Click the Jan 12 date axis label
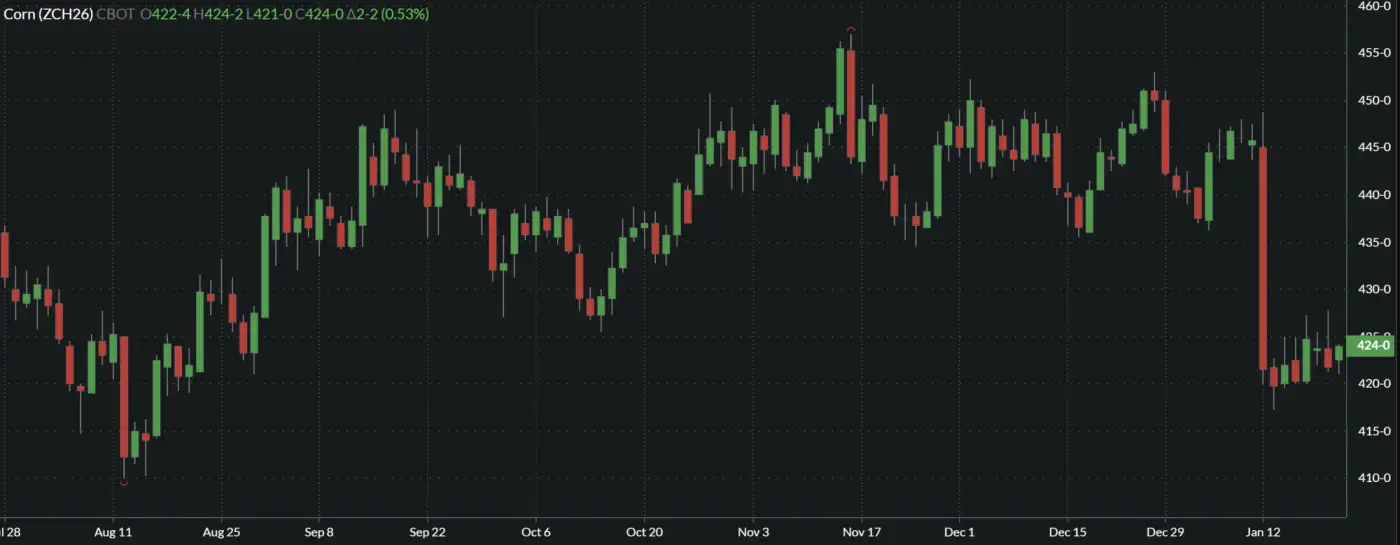Screen dimensions: 1400x545 click(1263, 532)
